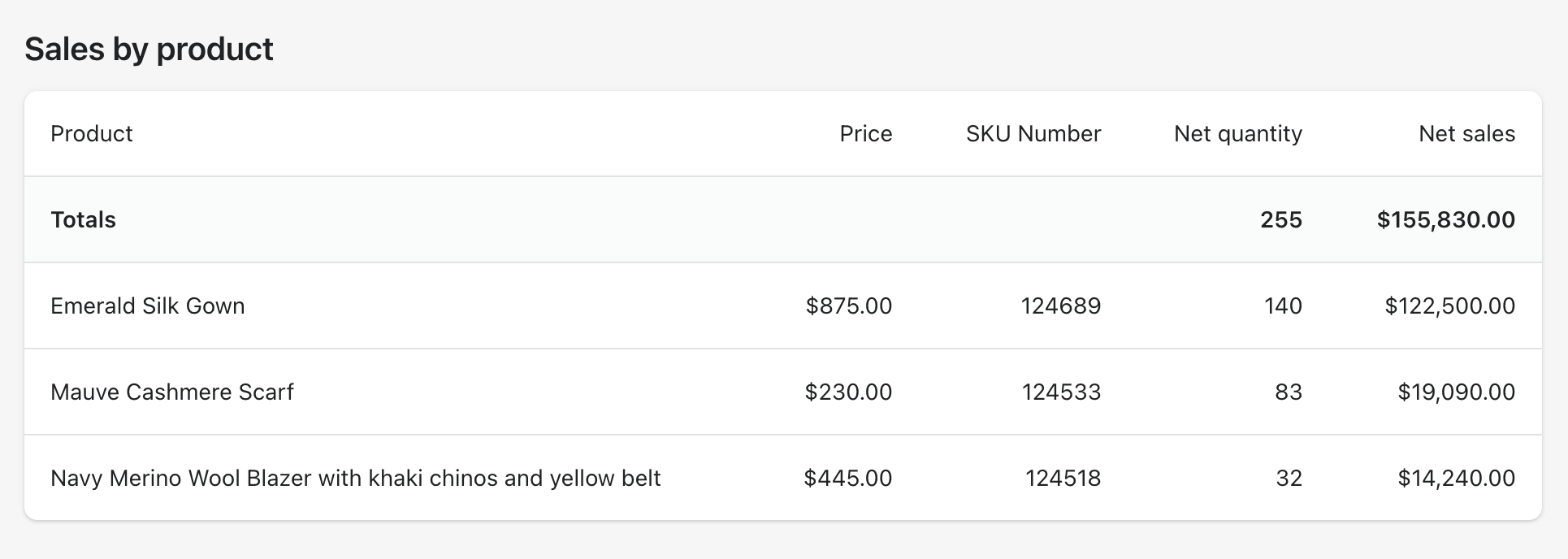Viewport: 1568px width, 559px height.
Task: Click SKU number 124518
Action: (1062, 478)
